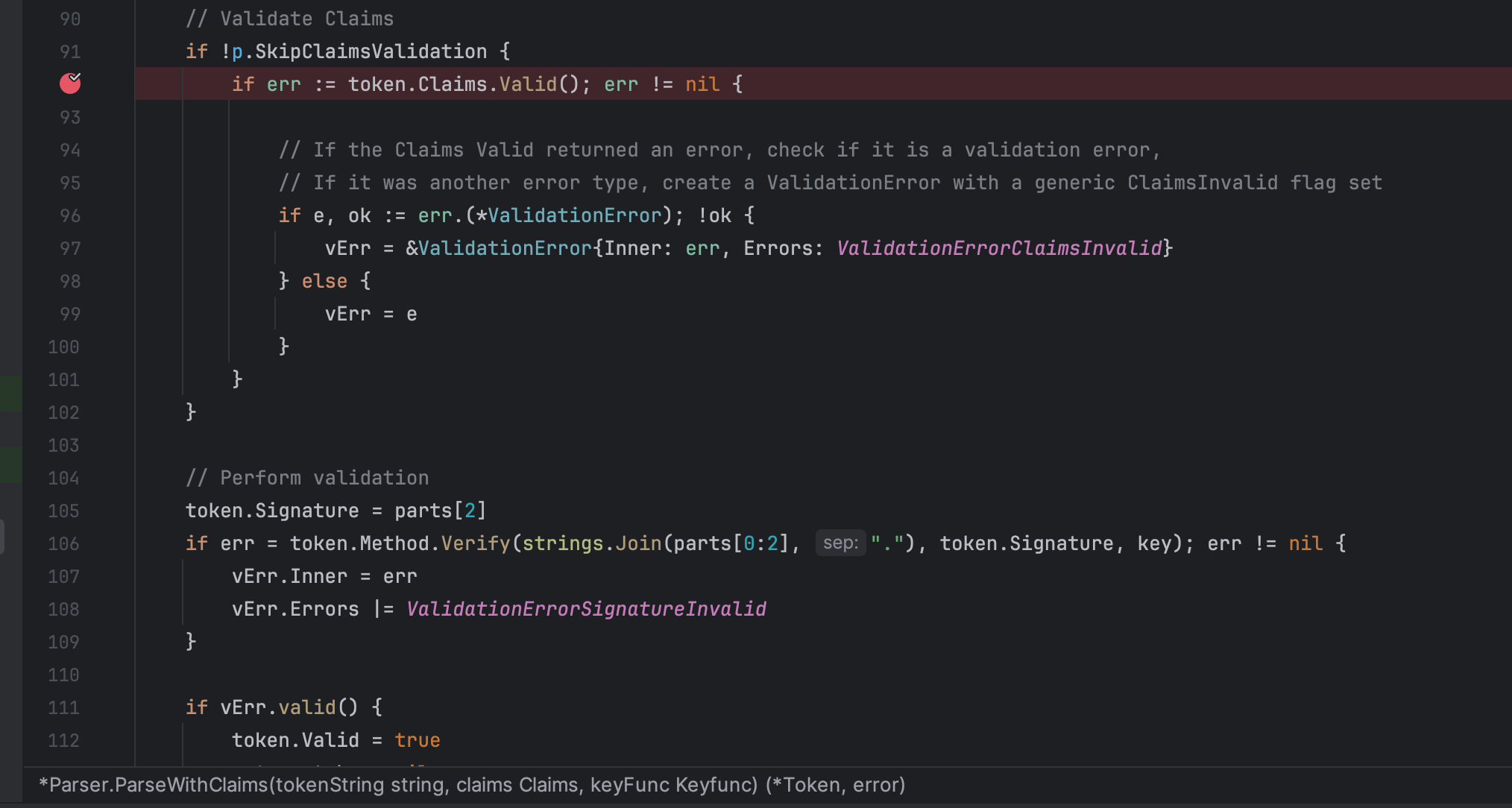This screenshot has height=808, width=1512.
Task: Click 'vErr = e' on line 99
Action: coord(371,314)
